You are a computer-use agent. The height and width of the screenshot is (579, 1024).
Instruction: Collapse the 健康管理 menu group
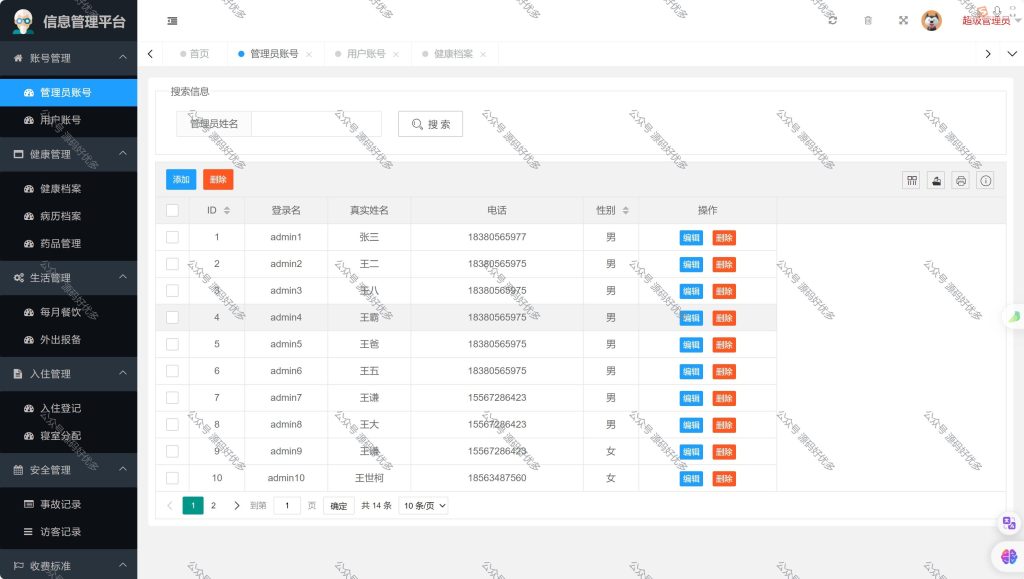pos(69,154)
